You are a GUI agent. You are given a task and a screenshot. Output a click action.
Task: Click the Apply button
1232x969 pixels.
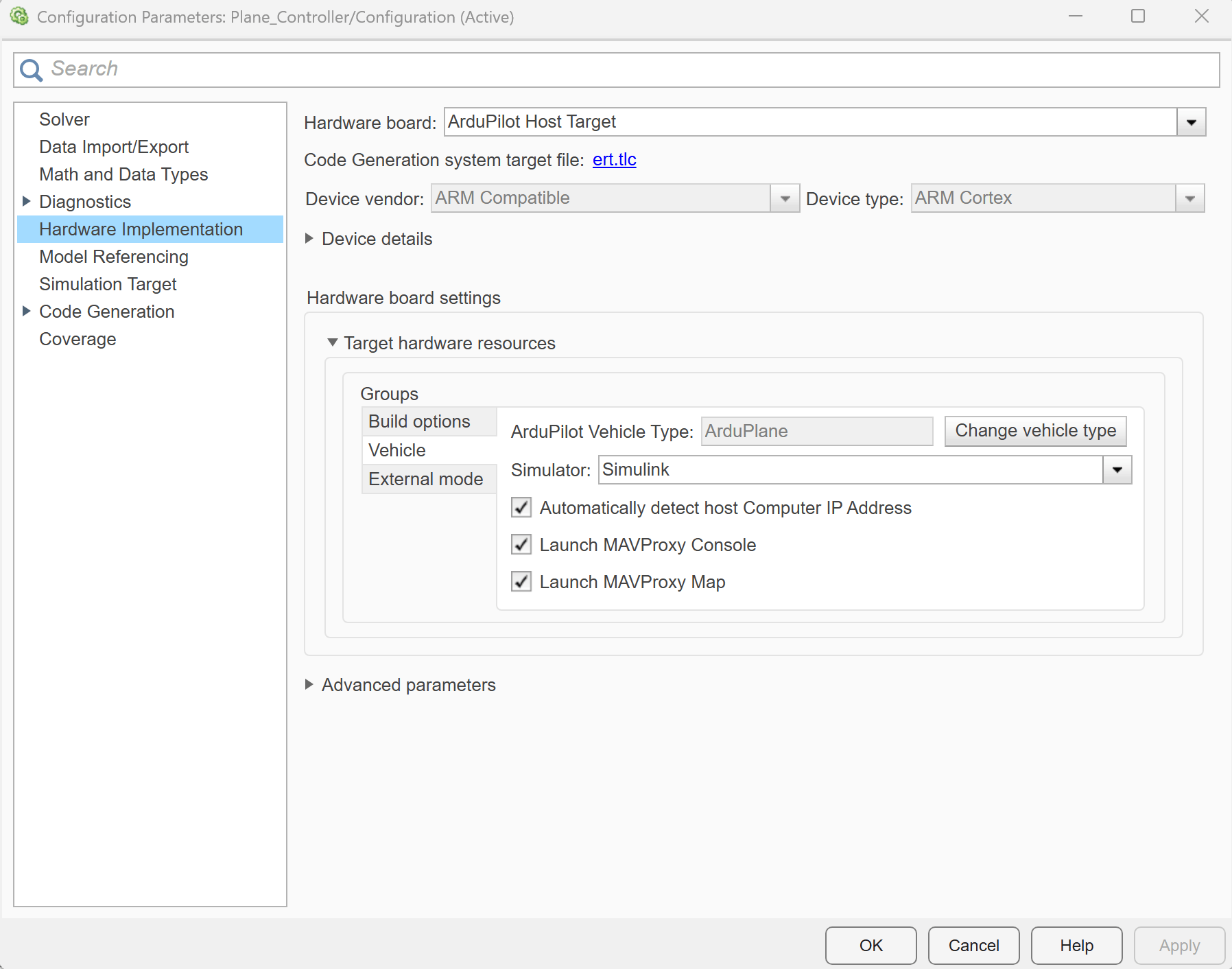pyautogui.click(x=1180, y=946)
